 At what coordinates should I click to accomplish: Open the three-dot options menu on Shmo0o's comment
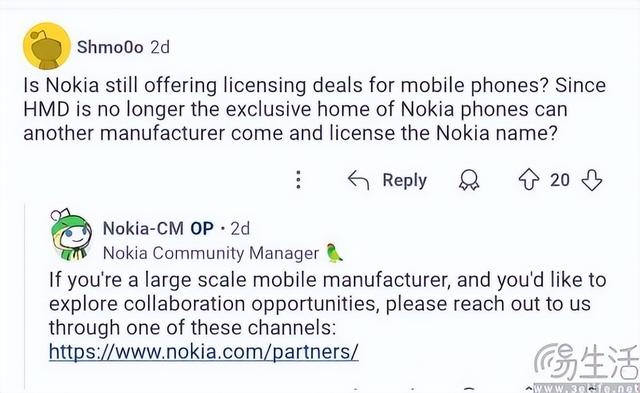pyautogui.click(x=298, y=180)
